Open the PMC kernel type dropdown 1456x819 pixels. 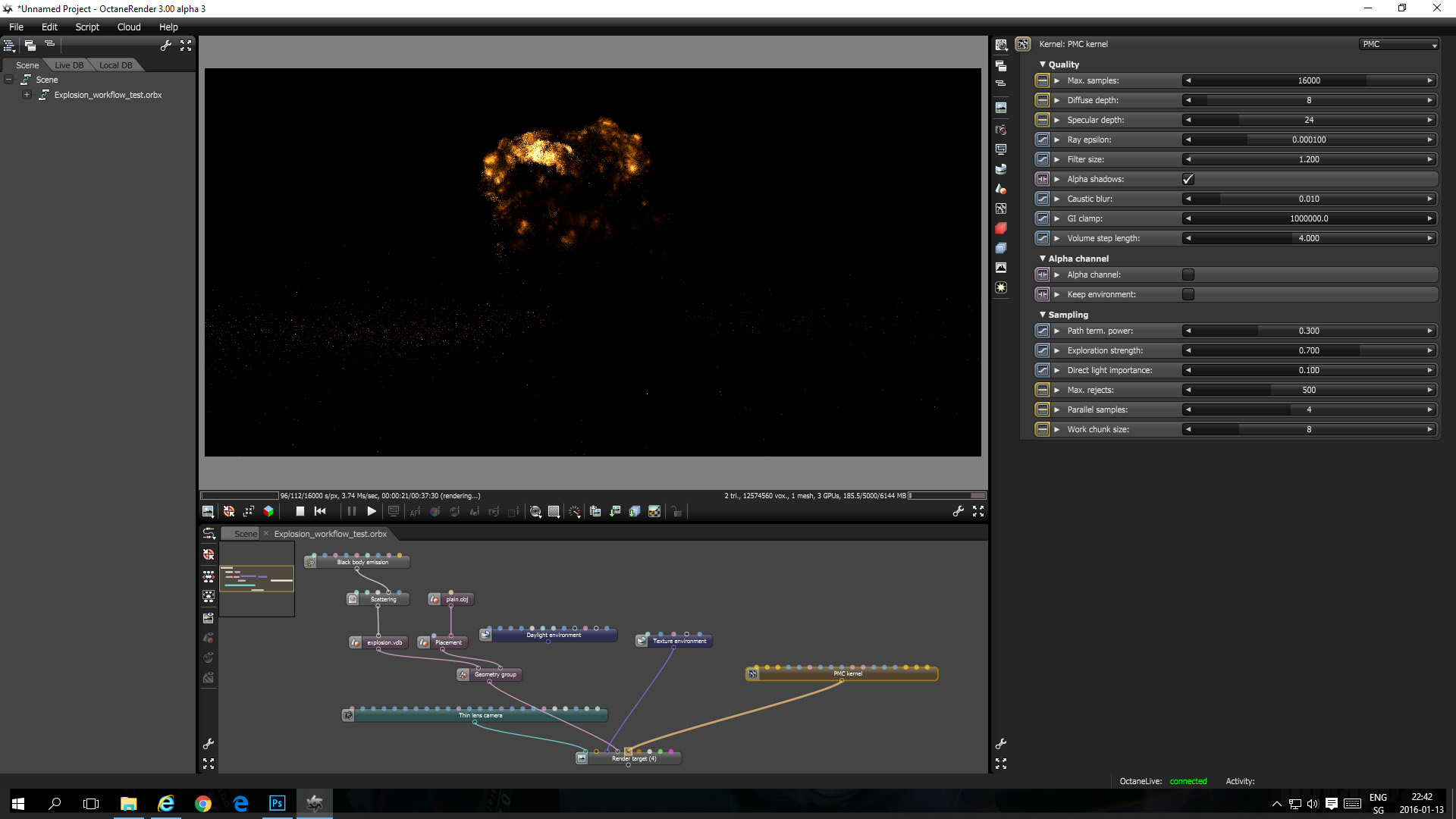[1398, 44]
